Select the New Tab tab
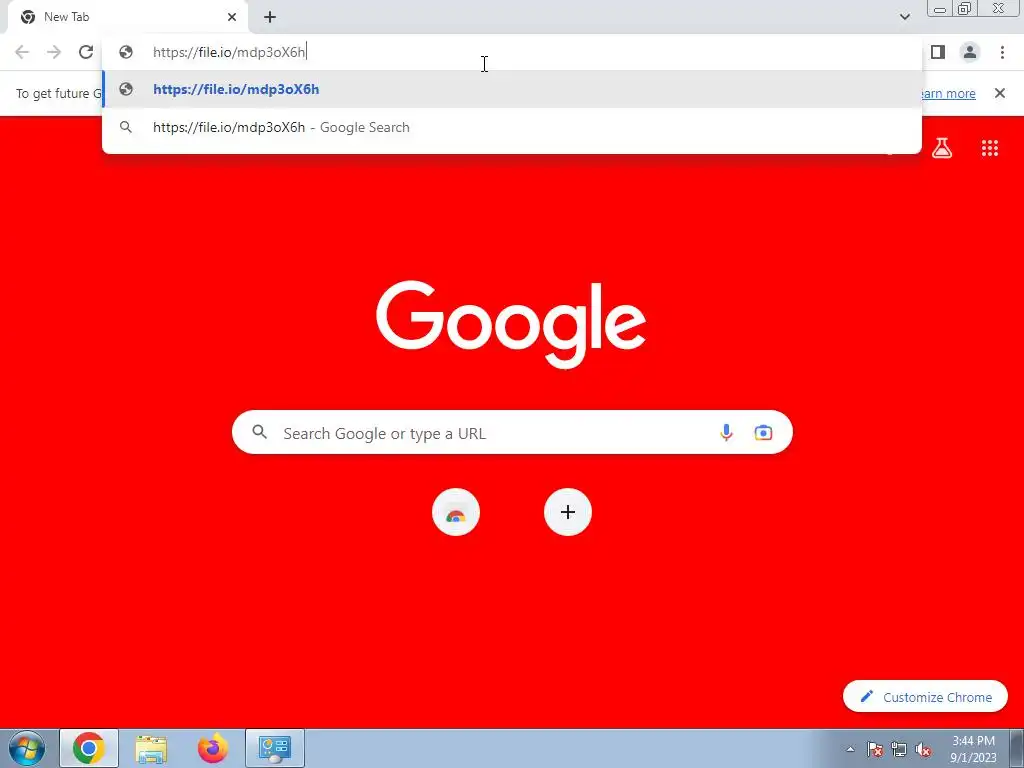 127,17
